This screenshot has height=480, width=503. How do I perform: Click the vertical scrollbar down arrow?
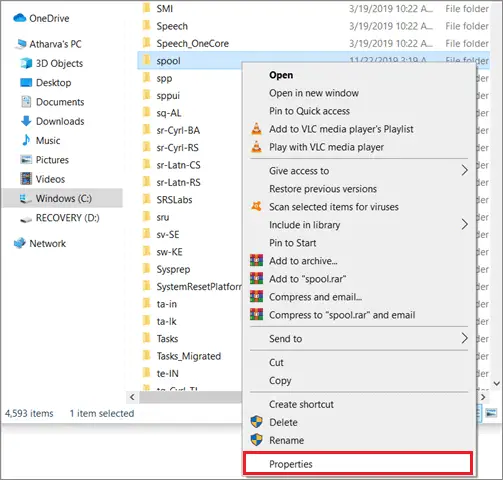coord(496,384)
